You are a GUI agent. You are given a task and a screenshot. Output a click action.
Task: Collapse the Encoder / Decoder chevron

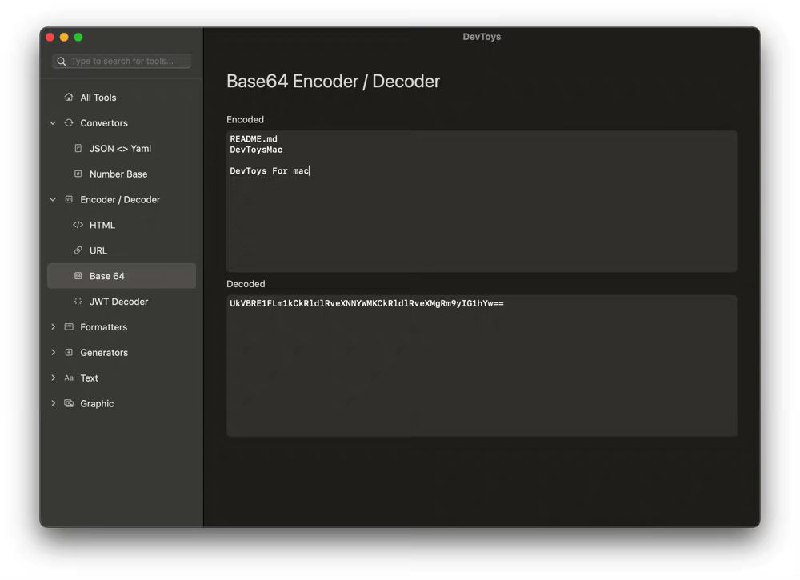click(53, 199)
